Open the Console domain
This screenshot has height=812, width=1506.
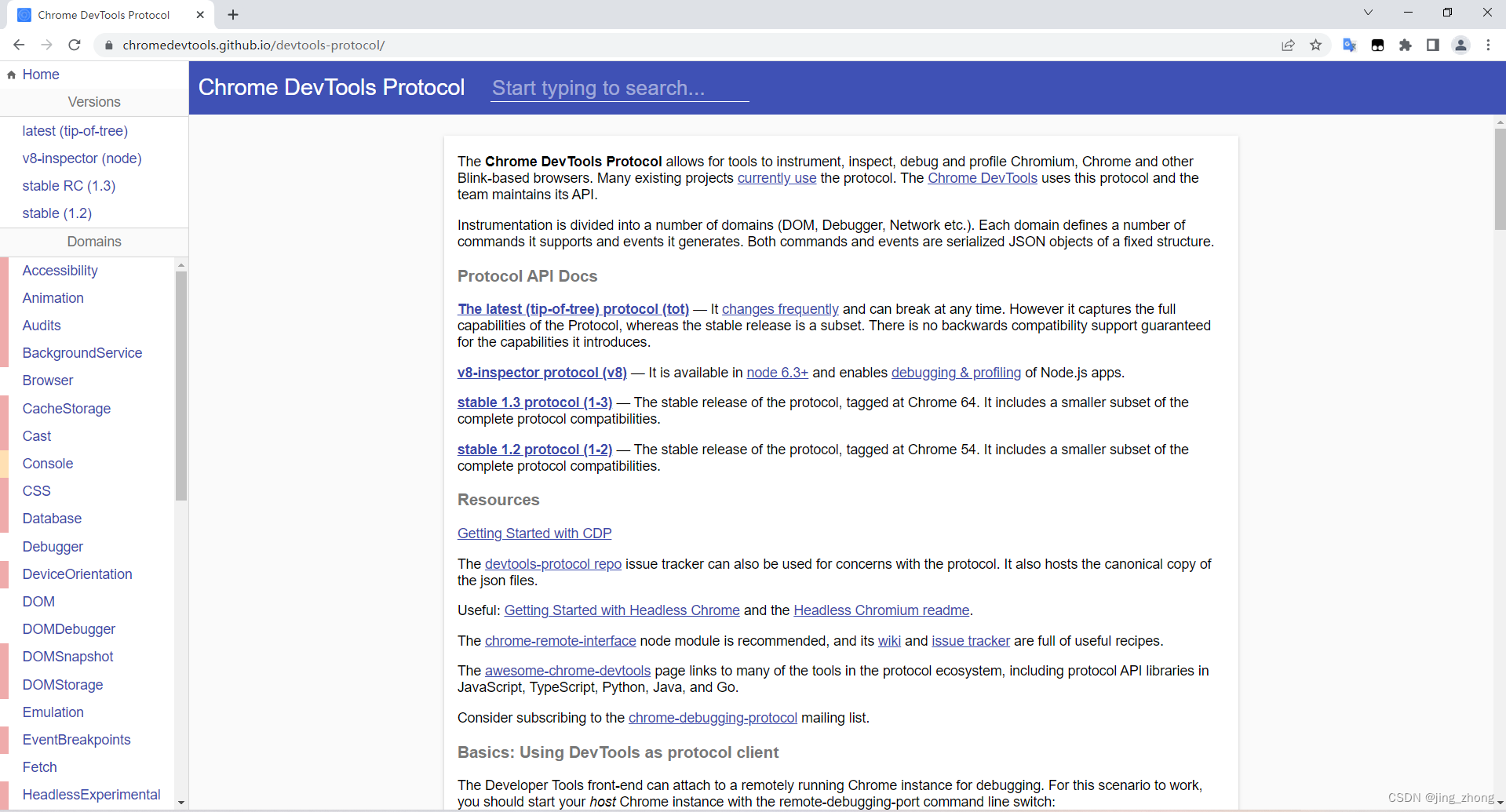point(47,464)
